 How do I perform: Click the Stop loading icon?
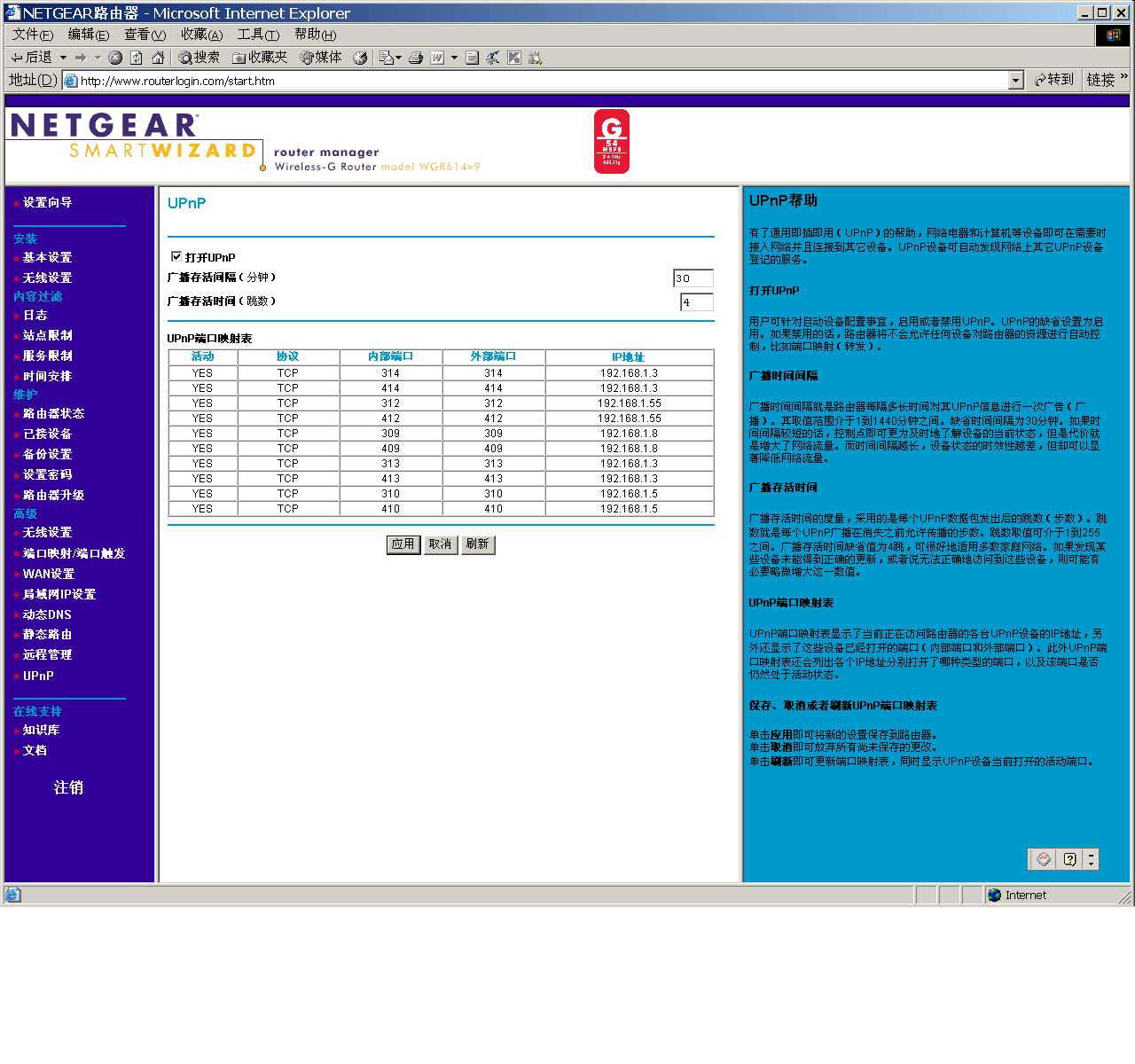pyautogui.click(x=115, y=57)
